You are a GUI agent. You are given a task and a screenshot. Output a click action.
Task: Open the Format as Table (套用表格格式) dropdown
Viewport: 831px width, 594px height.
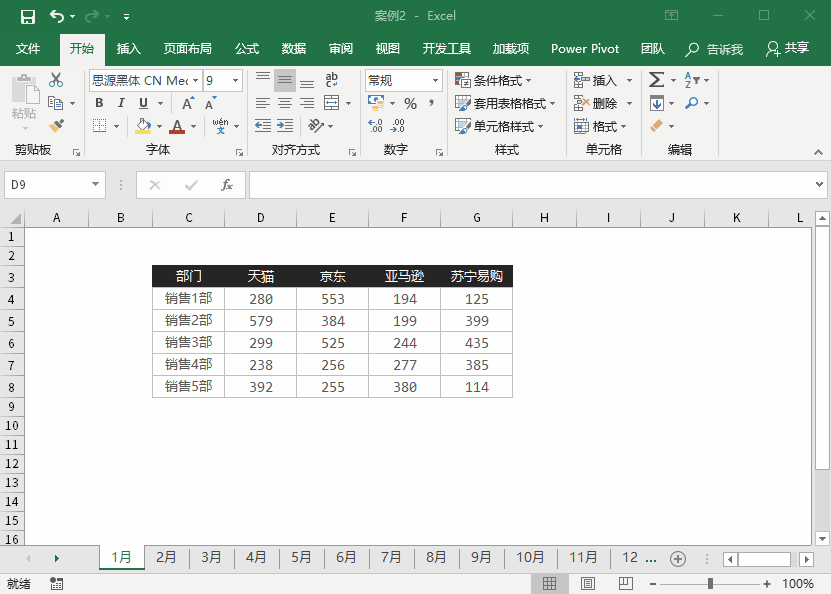(505, 103)
